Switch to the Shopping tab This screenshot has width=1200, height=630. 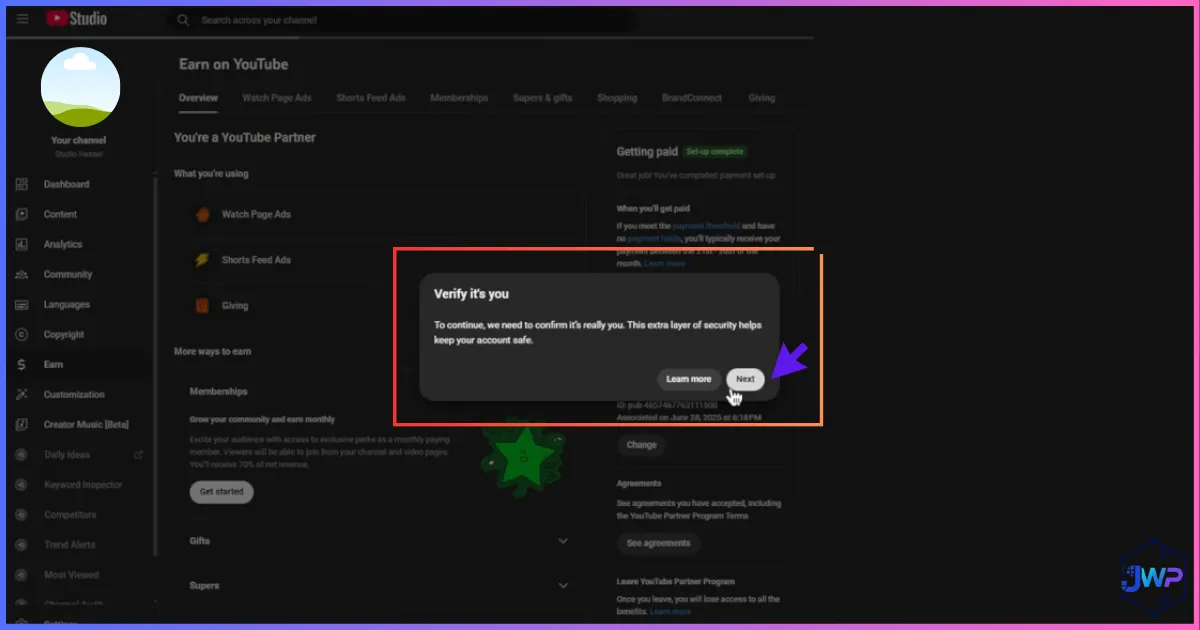(x=617, y=98)
